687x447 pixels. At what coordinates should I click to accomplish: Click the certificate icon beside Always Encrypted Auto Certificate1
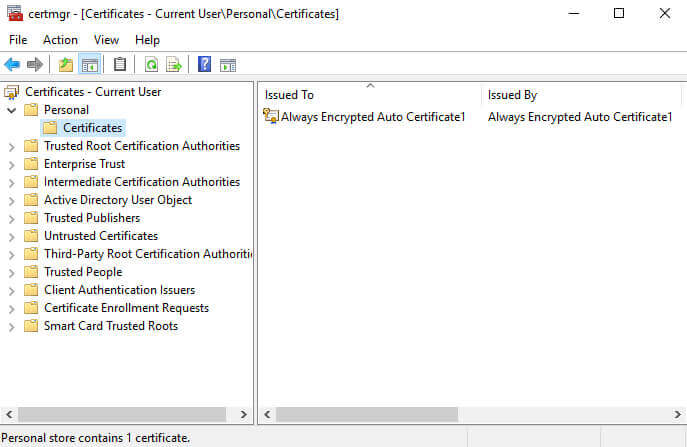pyautogui.click(x=271, y=116)
